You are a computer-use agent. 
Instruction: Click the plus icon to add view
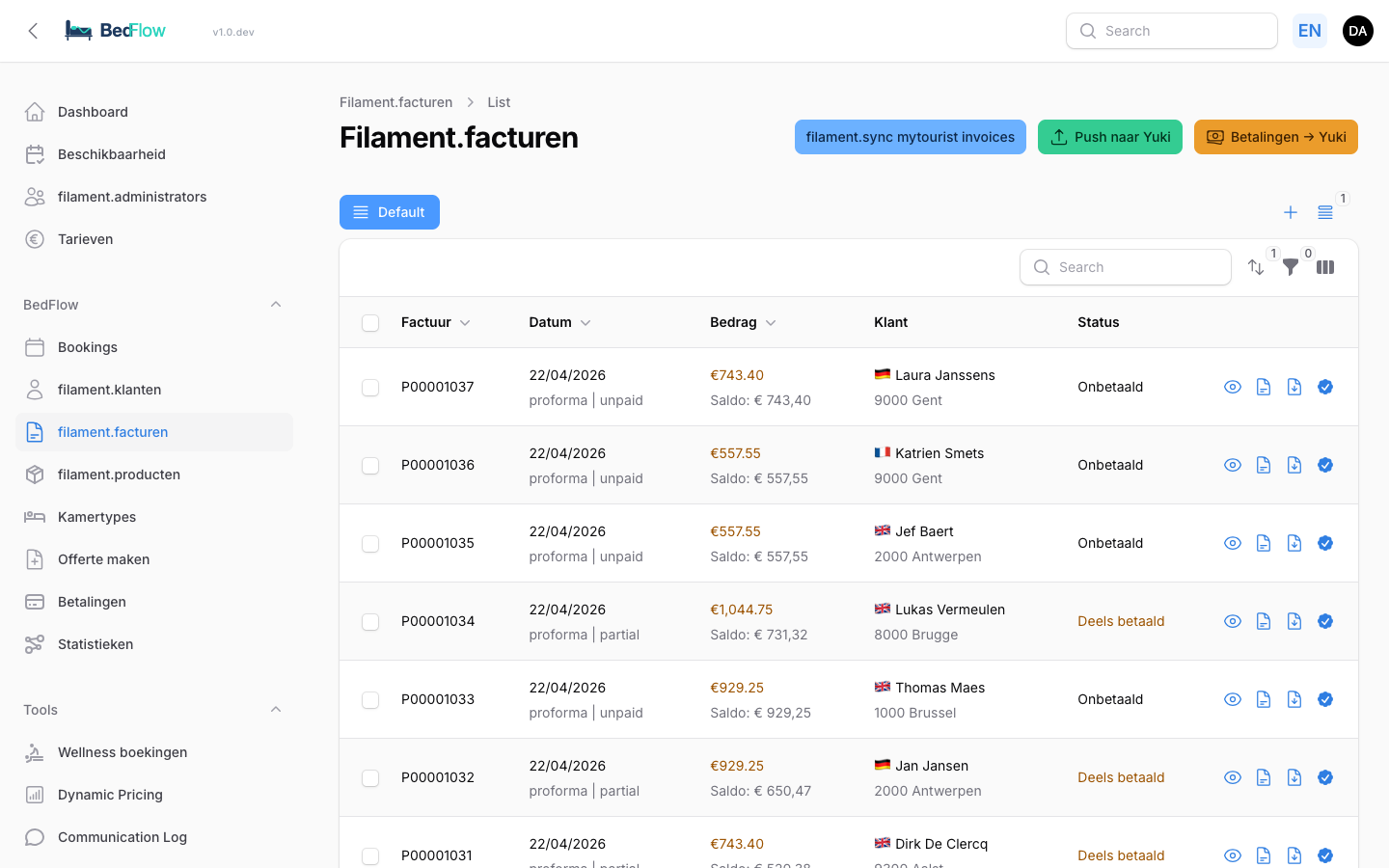tap(1291, 212)
